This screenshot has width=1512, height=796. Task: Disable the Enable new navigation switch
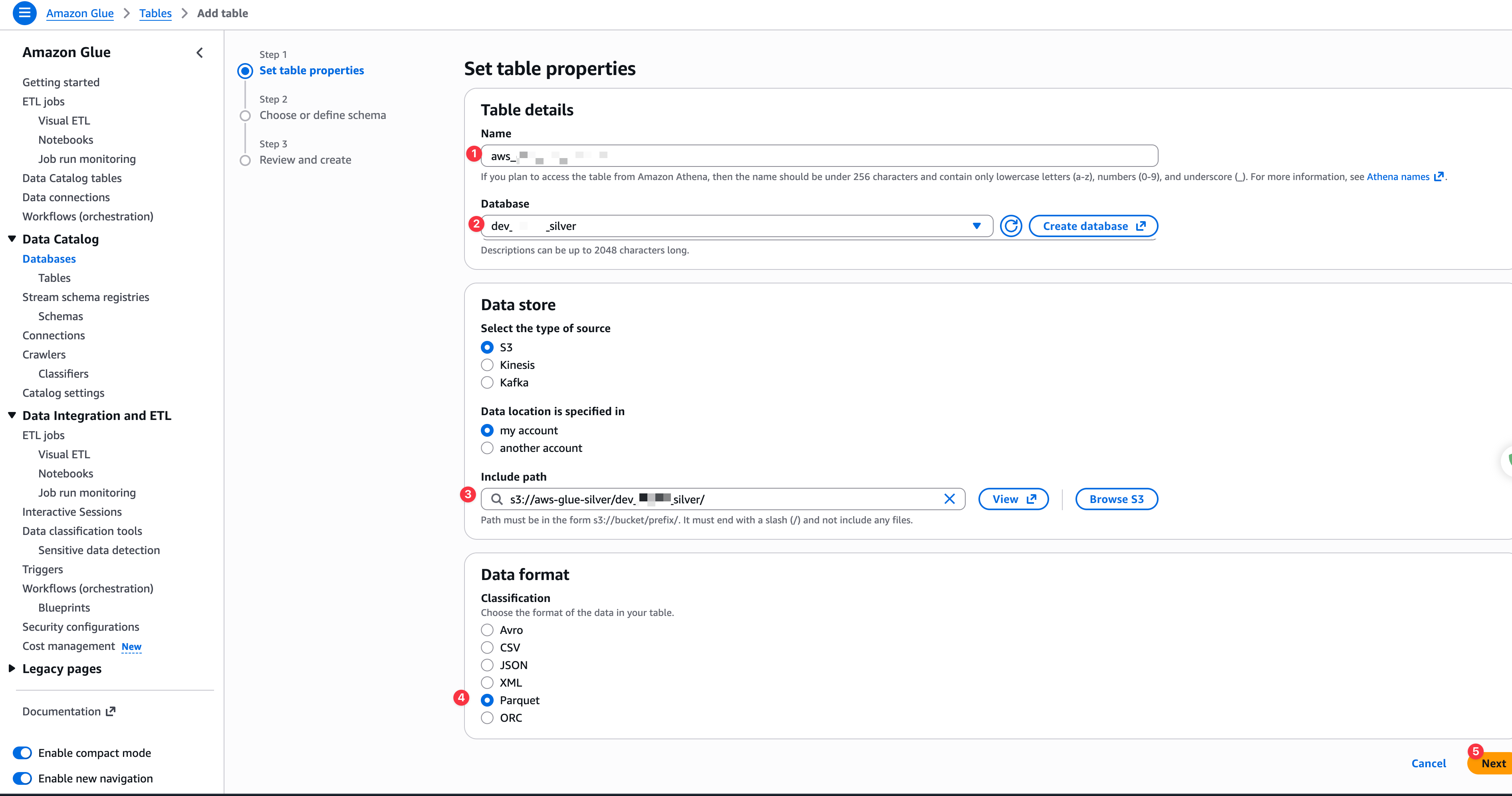[x=23, y=778]
